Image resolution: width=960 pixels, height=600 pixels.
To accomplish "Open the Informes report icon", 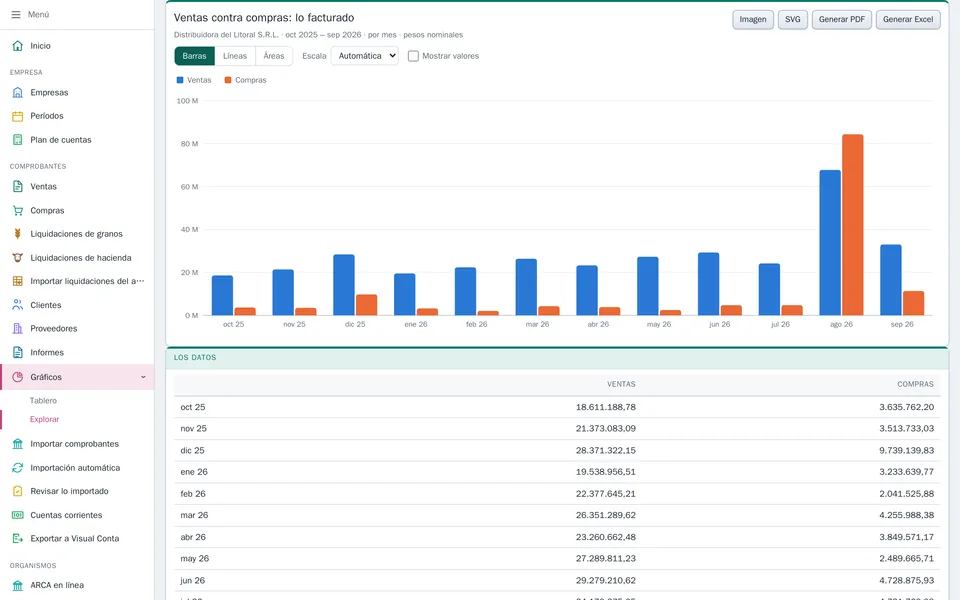I will pyautogui.click(x=18, y=353).
